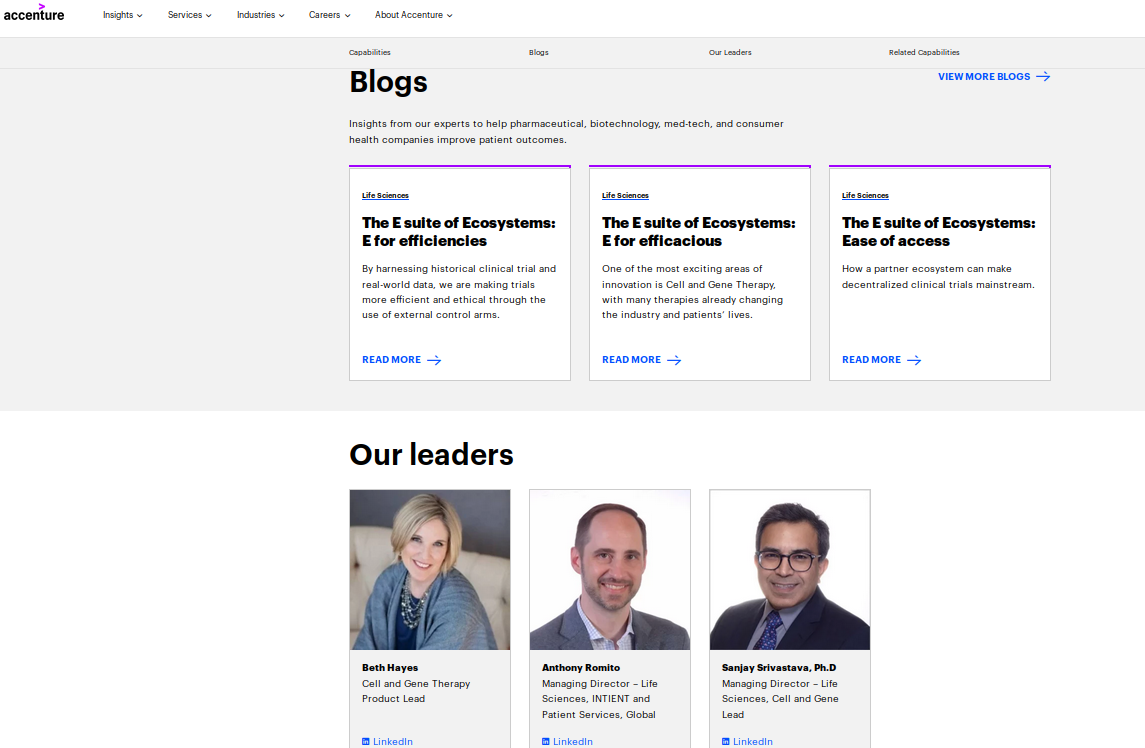Open blog title E for efficiencies

[459, 232]
